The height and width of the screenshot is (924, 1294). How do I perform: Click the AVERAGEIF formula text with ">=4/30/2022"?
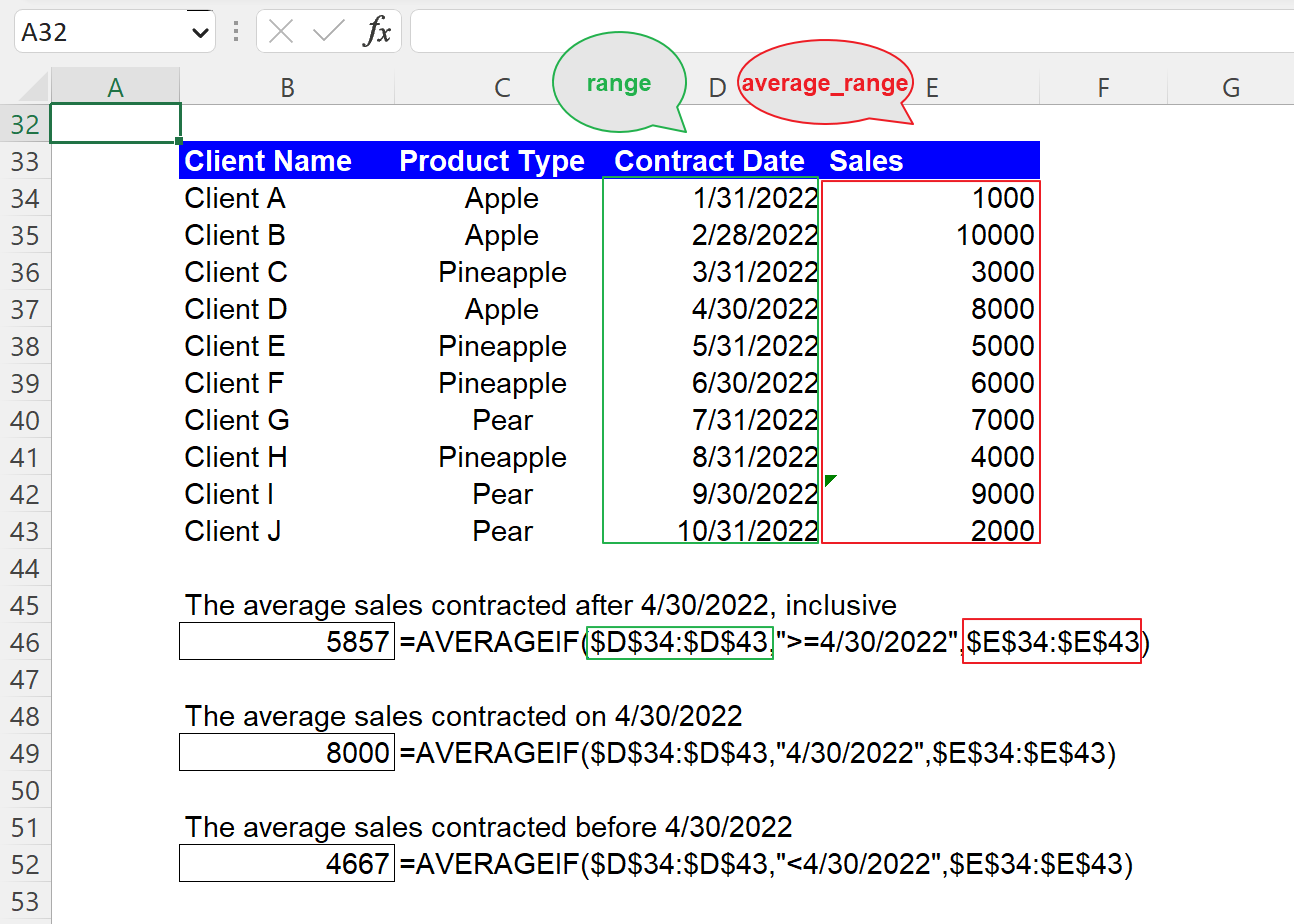(x=775, y=642)
